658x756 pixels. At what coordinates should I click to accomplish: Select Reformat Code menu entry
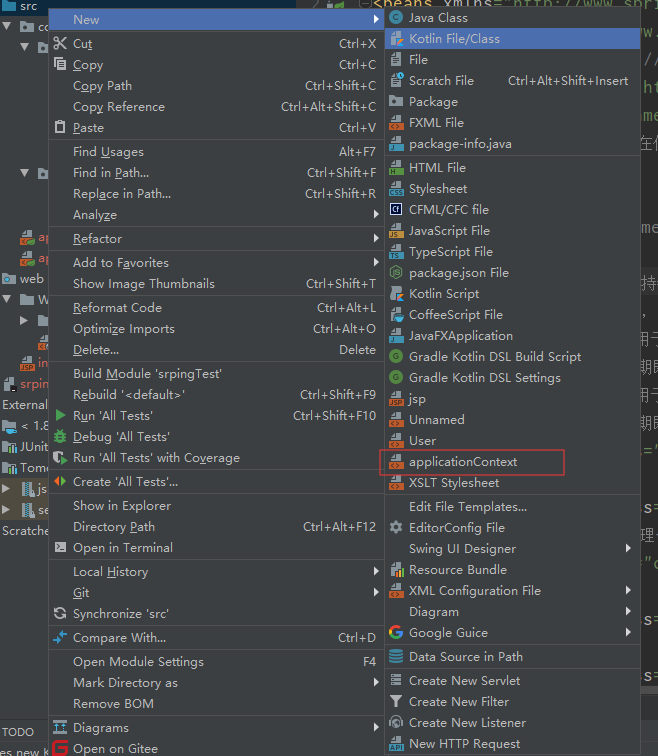(x=216, y=308)
